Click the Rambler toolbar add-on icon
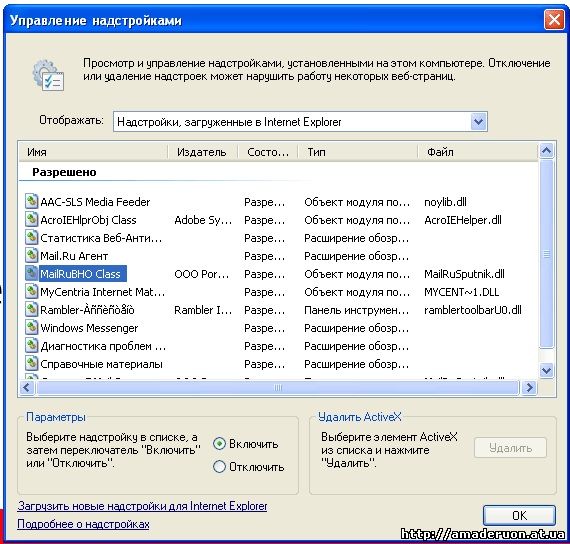This screenshot has width=570, height=544. point(32,309)
